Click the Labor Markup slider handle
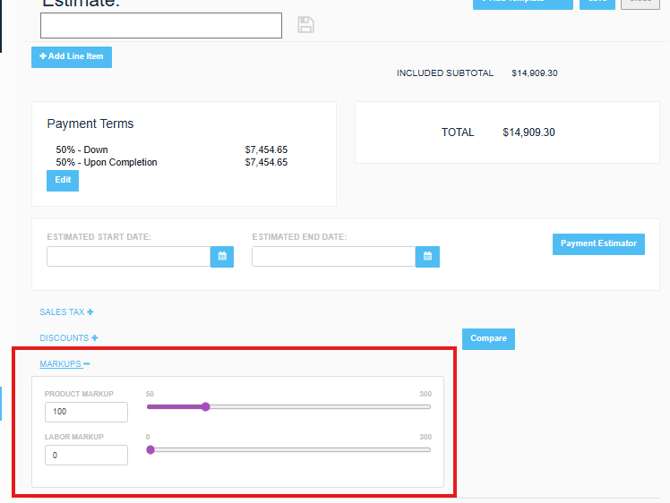This screenshot has width=670, height=503. pos(150,450)
